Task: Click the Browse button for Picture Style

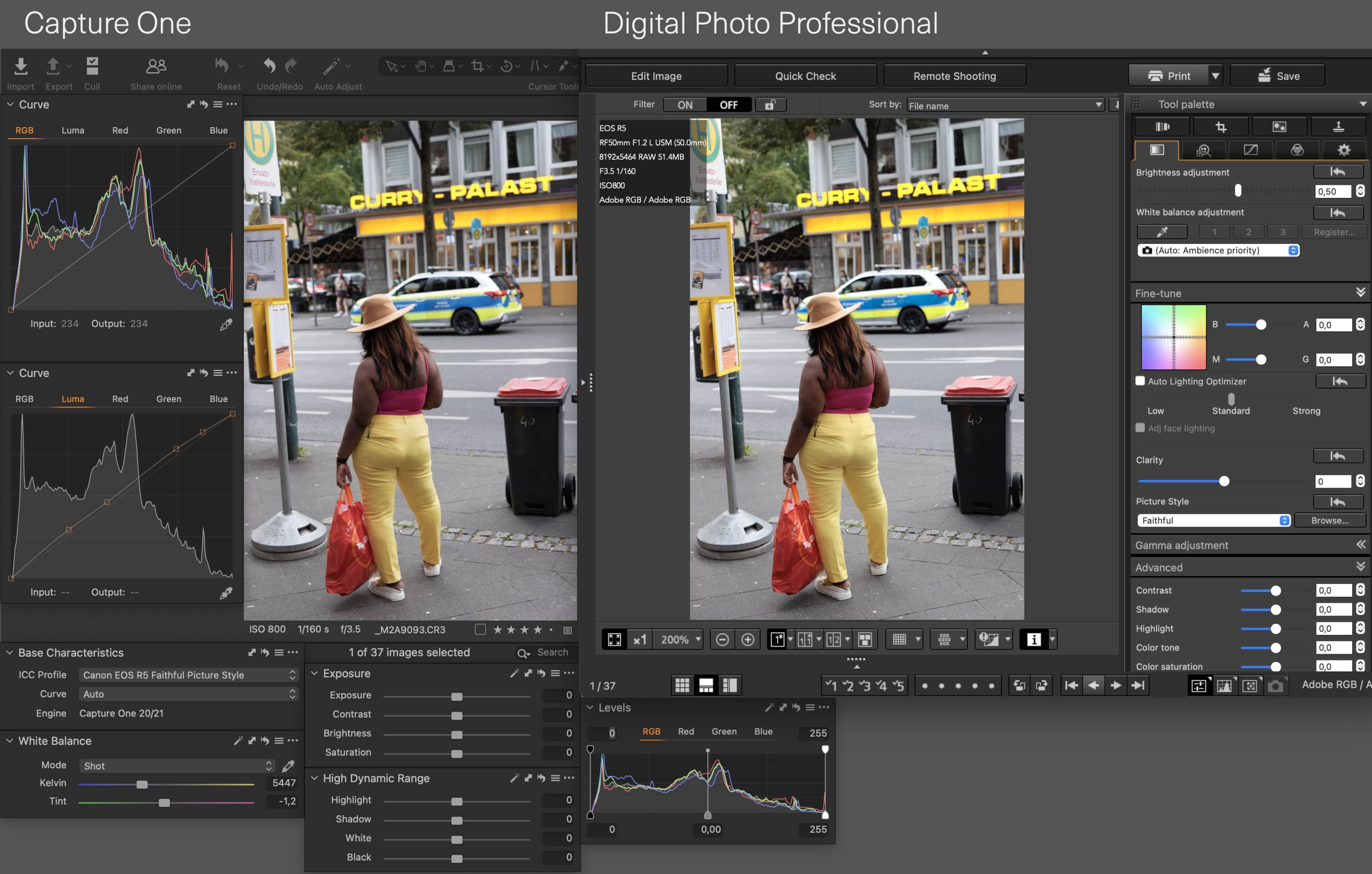Action: click(1329, 521)
